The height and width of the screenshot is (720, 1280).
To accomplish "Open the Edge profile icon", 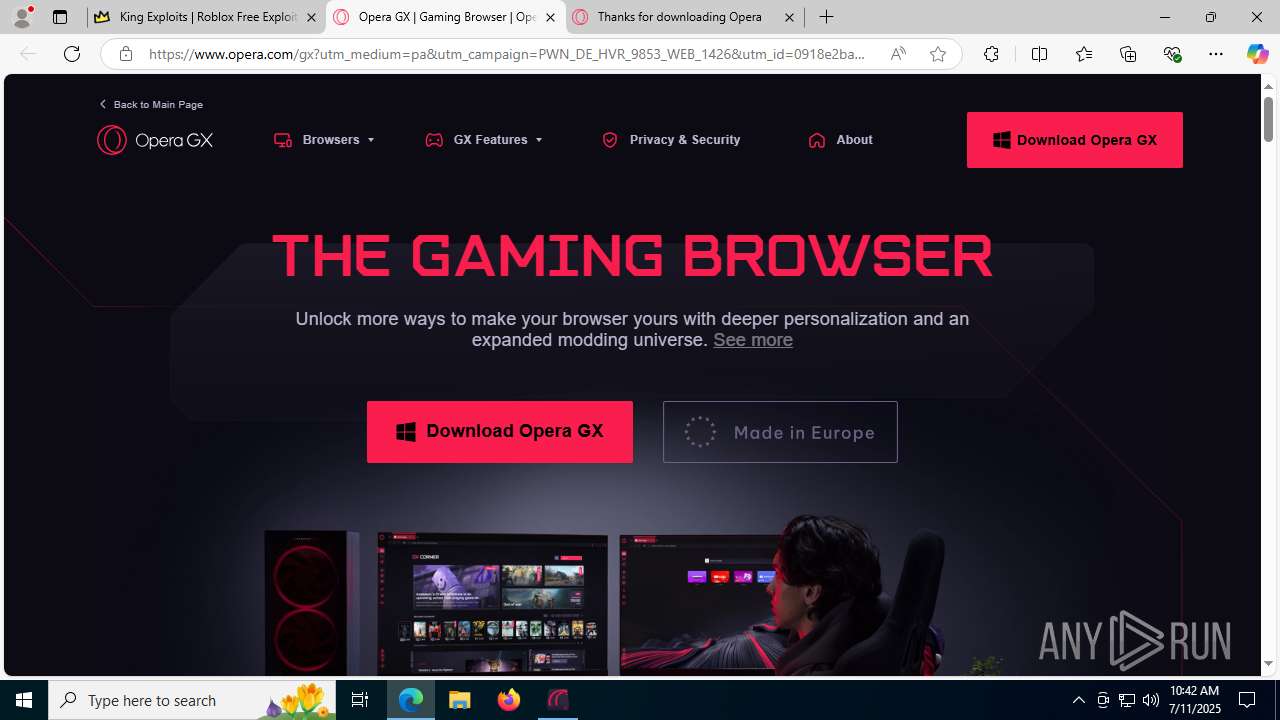I will pos(22,17).
